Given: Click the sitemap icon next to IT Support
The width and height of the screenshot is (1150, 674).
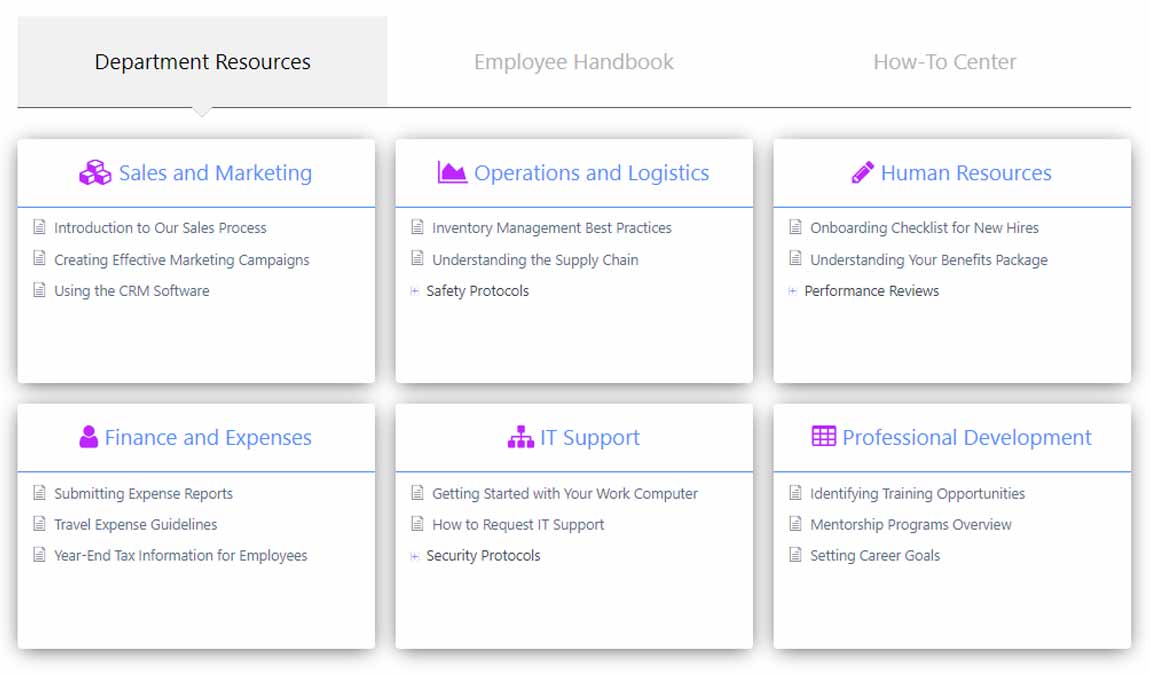Looking at the screenshot, I should pos(520,437).
